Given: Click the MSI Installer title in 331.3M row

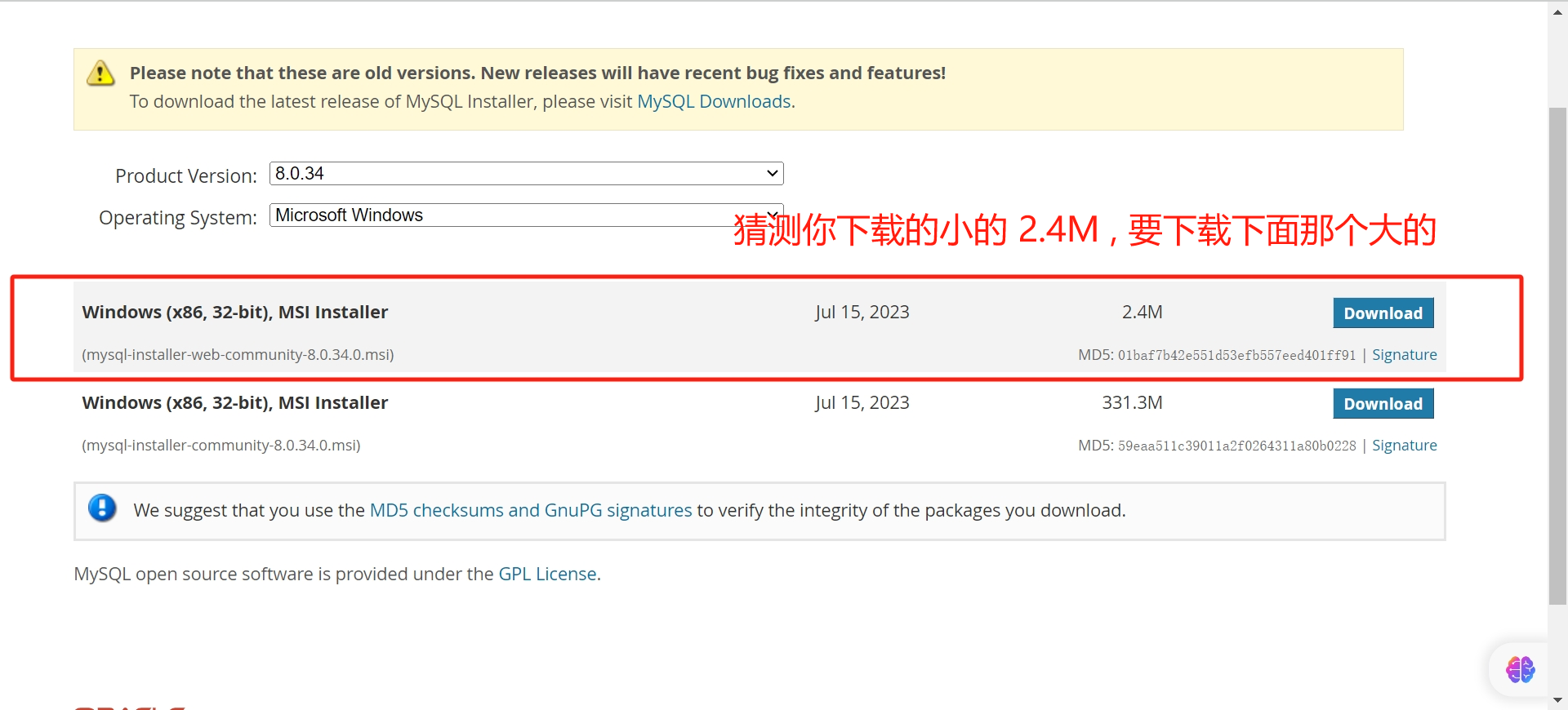Looking at the screenshot, I should pyautogui.click(x=235, y=403).
